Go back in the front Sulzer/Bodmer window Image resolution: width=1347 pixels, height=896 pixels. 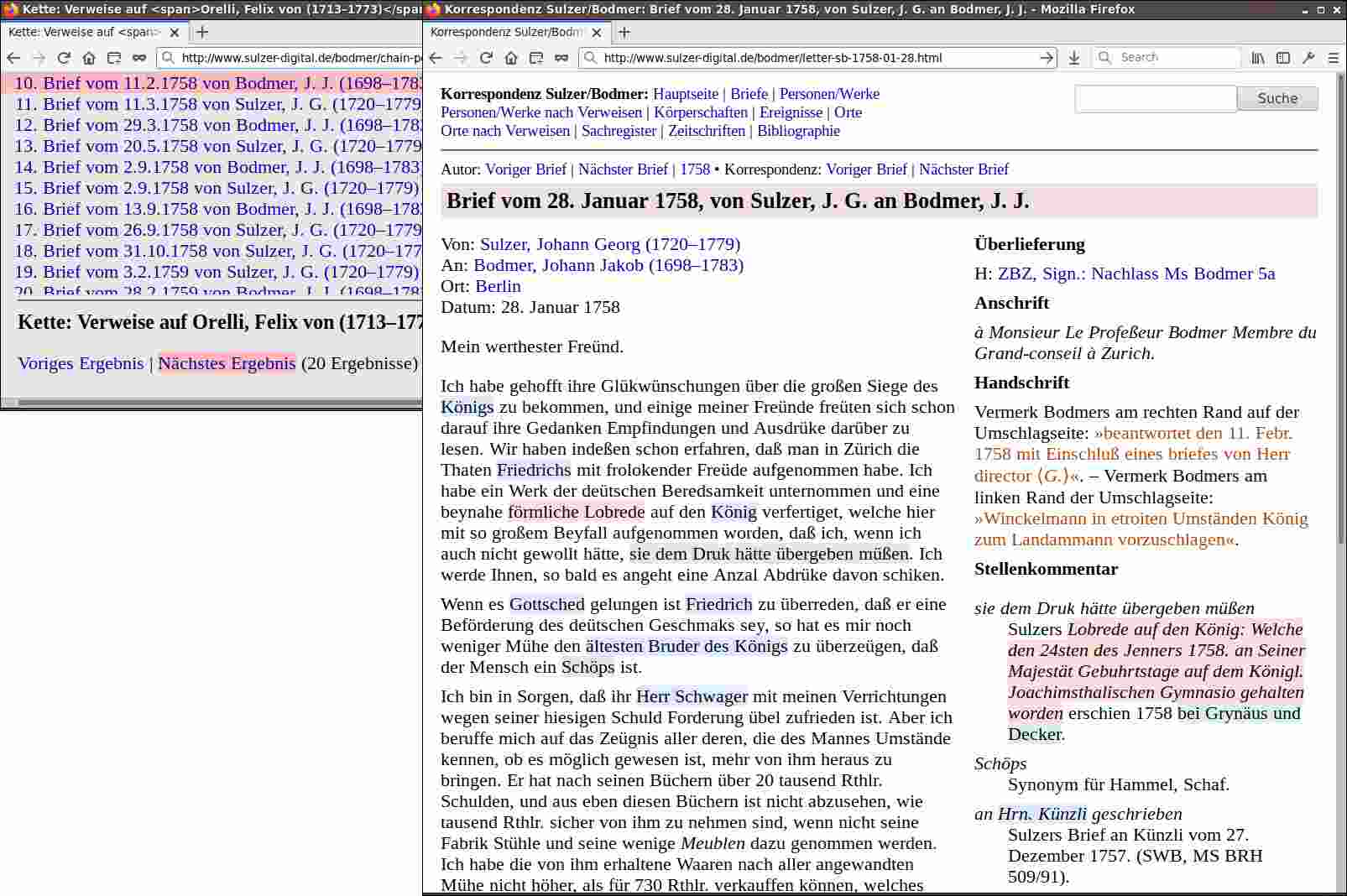(435, 58)
